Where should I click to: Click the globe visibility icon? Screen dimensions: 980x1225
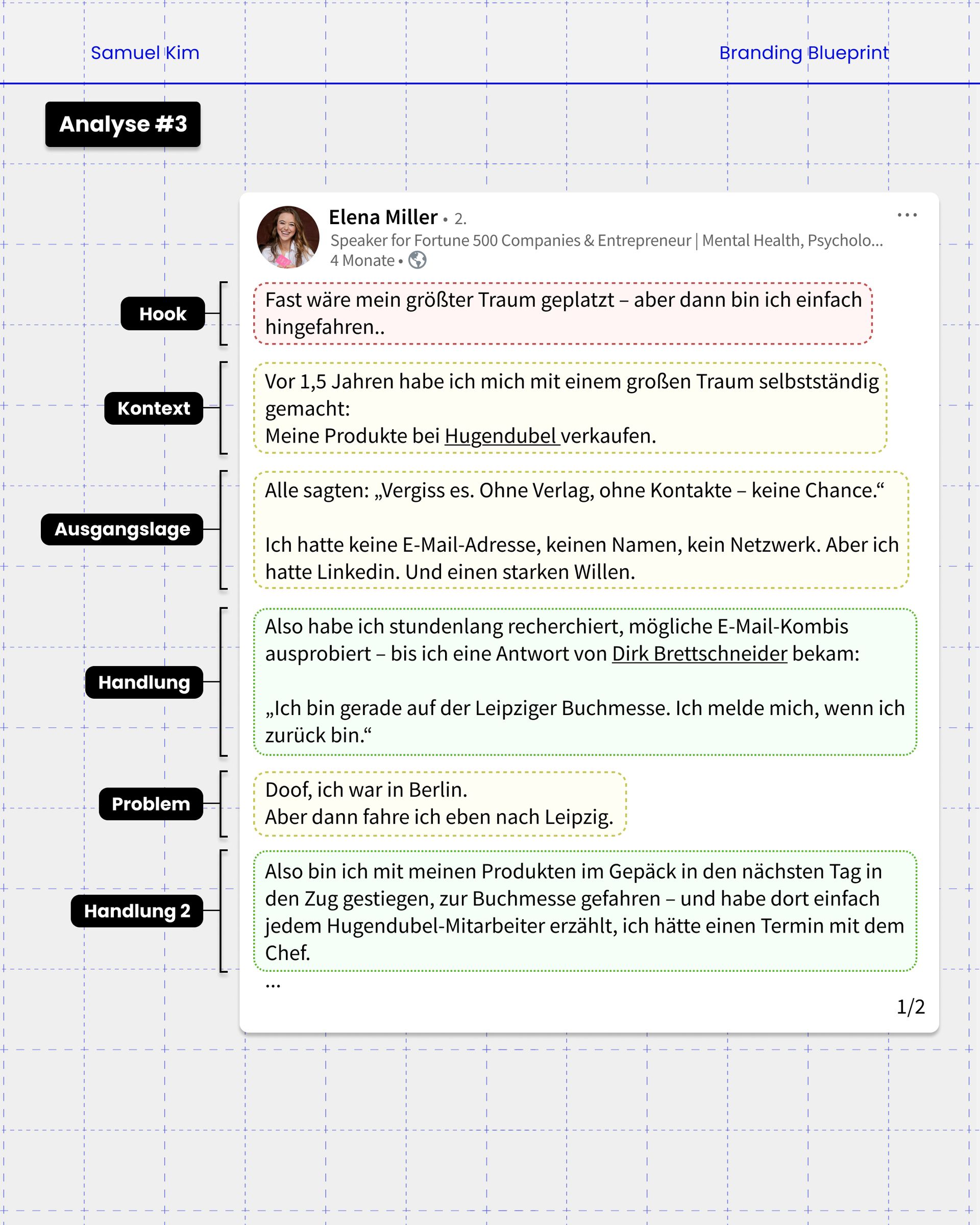tap(418, 260)
